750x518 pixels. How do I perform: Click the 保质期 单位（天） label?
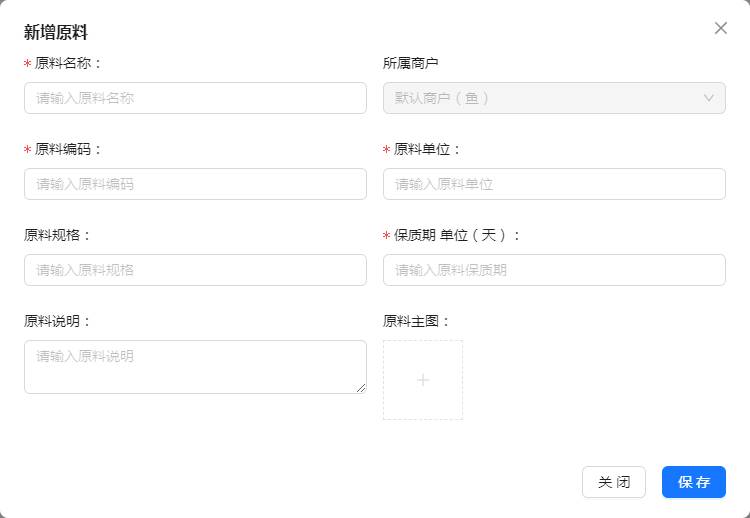(x=456, y=235)
